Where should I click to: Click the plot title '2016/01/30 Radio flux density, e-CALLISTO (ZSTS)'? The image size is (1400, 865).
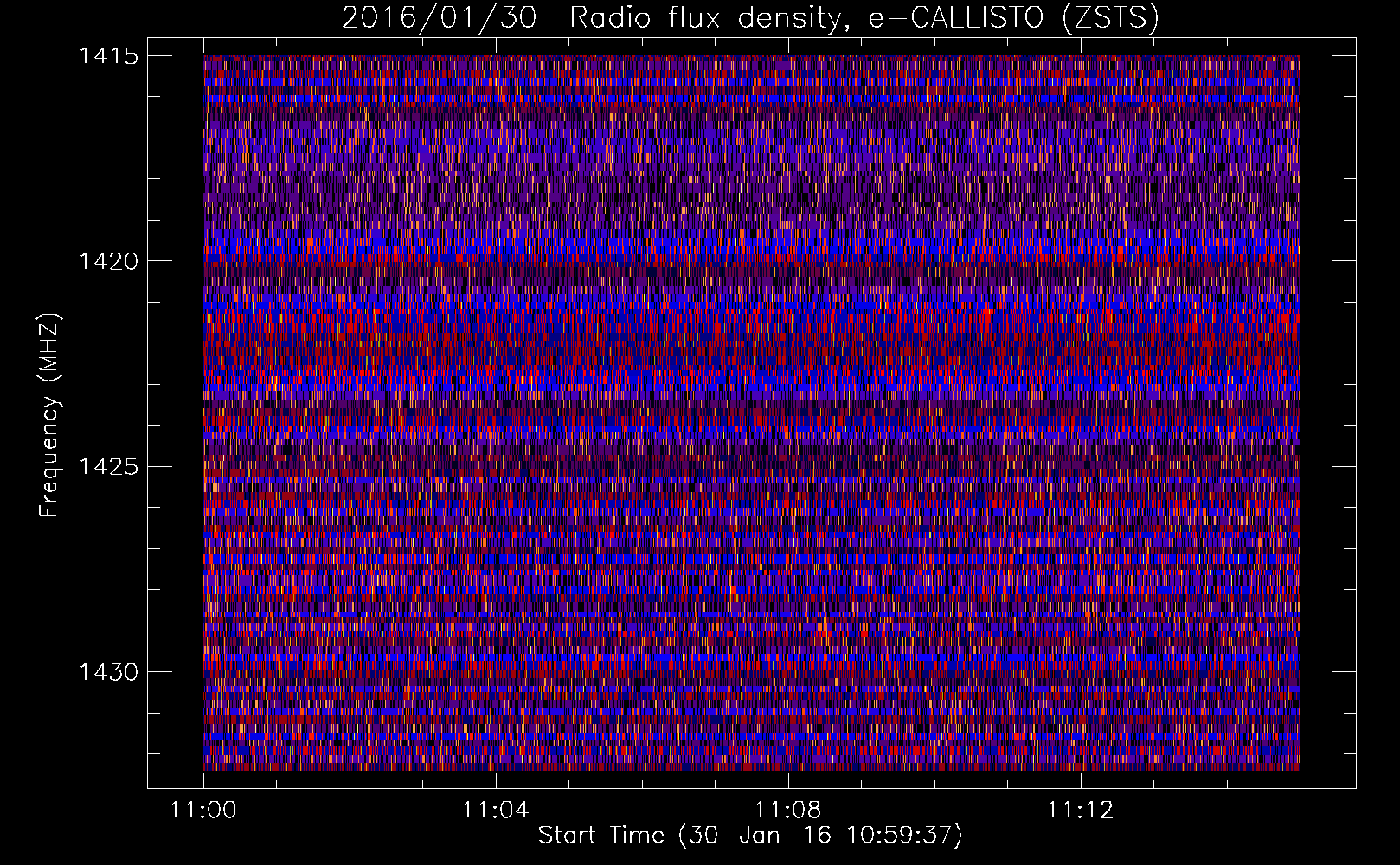pyautogui.click(x=750, y=18)
